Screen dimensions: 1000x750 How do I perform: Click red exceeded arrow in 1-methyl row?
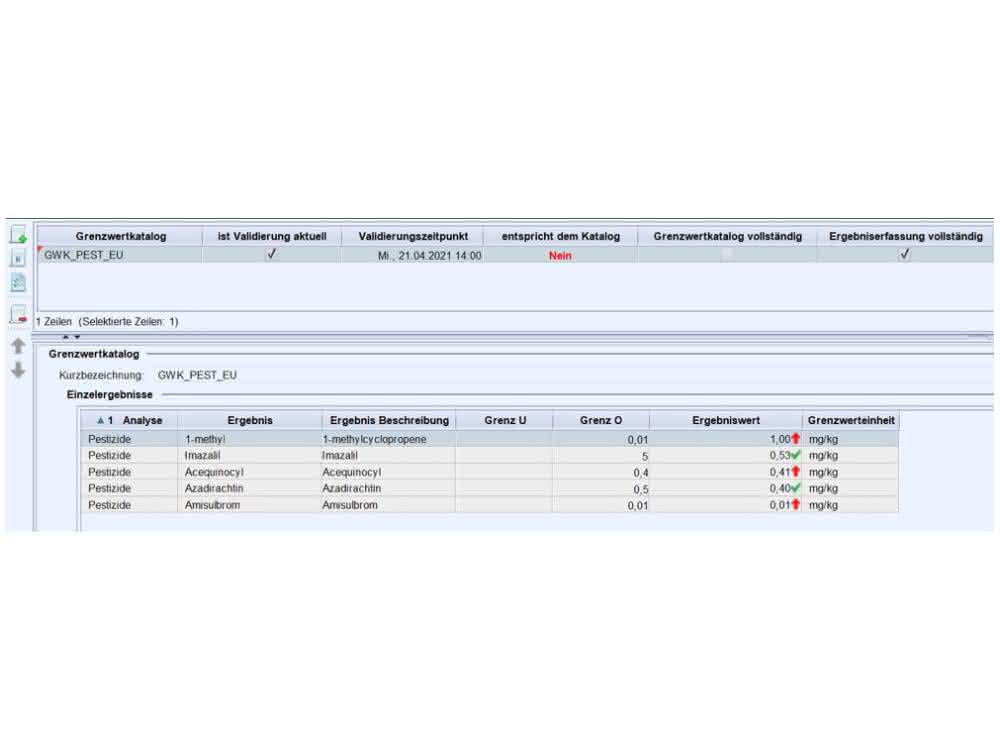click(x=795, y=439)
